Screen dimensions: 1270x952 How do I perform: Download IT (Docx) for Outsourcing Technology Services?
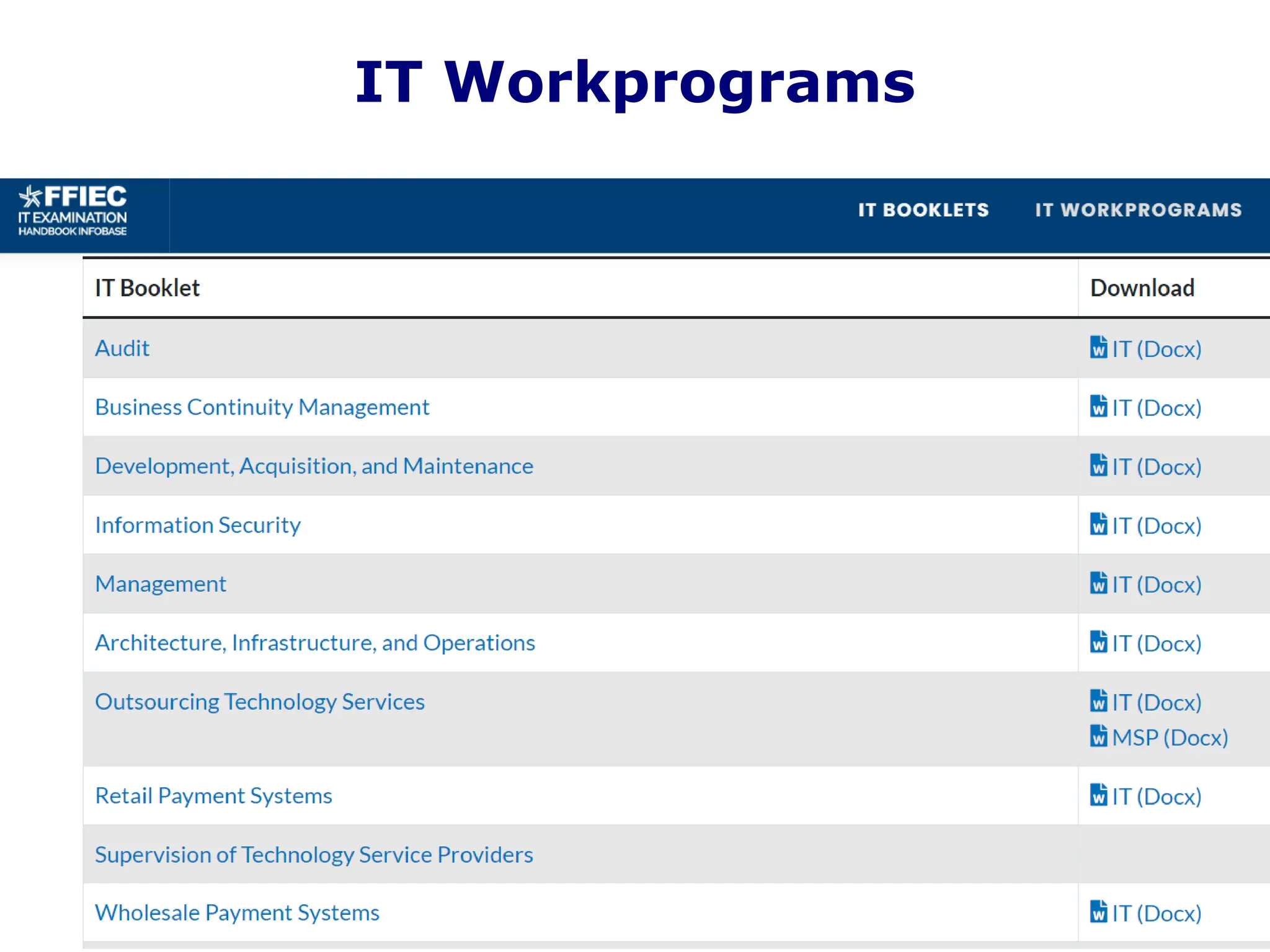1157,702
